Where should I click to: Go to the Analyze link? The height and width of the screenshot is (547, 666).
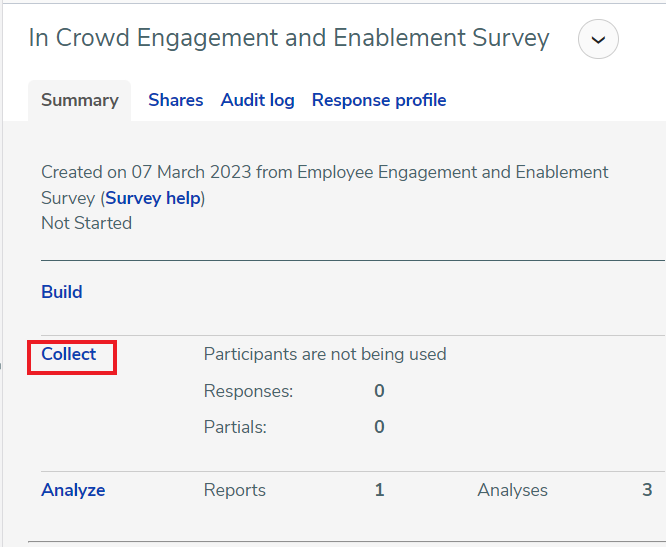tap(73, 490)
